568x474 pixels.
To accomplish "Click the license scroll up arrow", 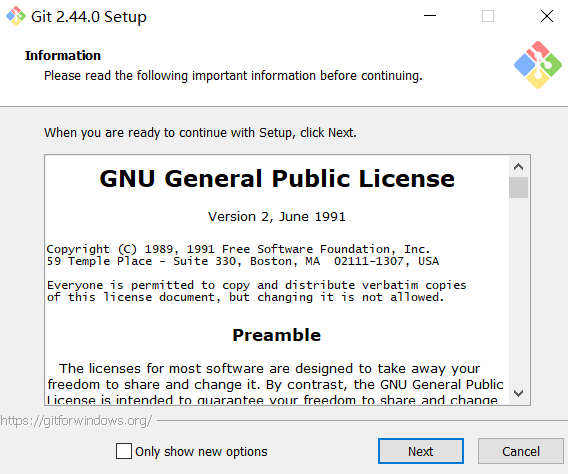I will [x=518, y=167].
